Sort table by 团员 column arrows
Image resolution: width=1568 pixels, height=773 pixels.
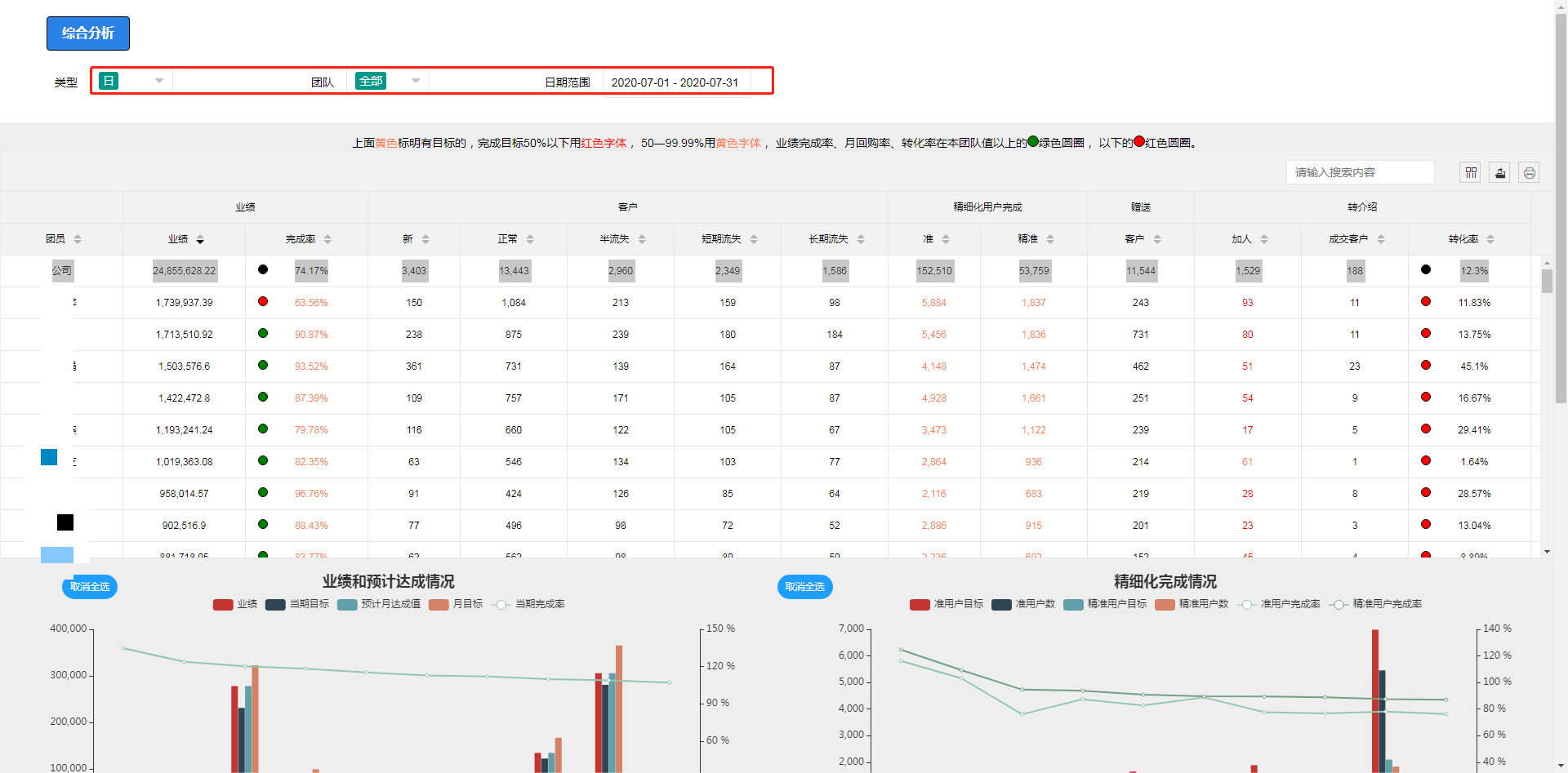pyautogui.click(x=78, y=239)
